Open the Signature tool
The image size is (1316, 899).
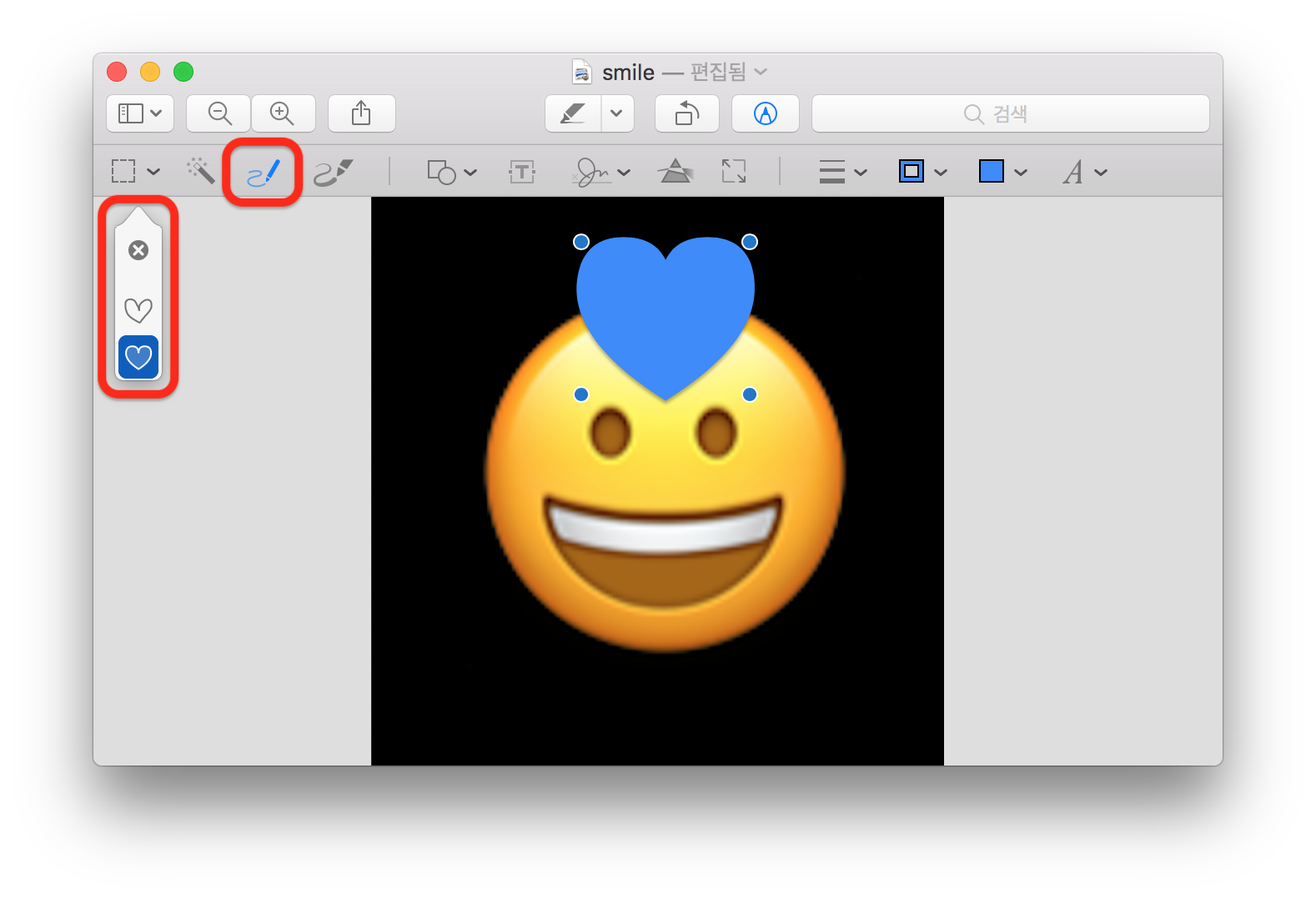tap(592, 172)
